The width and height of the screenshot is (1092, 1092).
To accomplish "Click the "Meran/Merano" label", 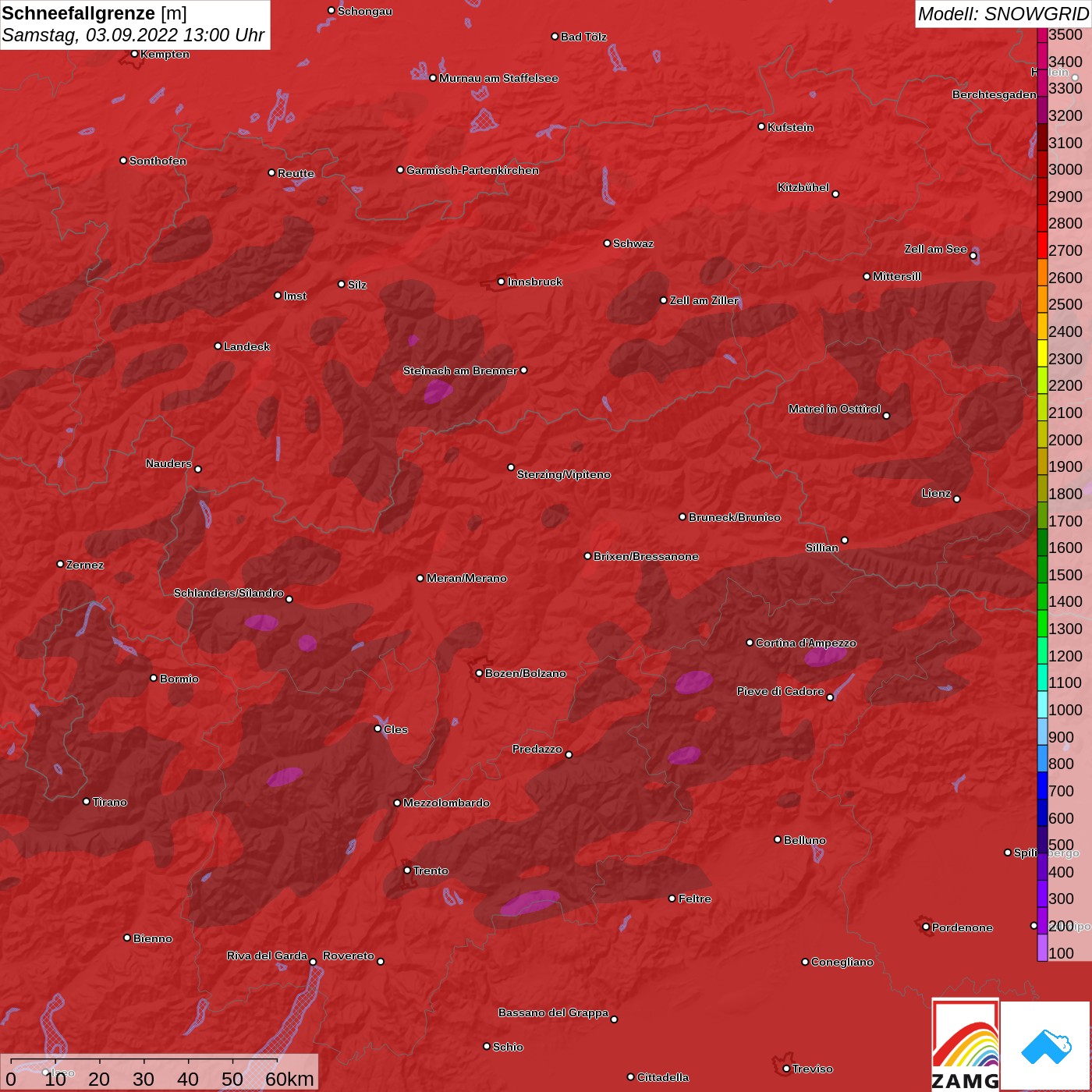I will click(x=466, y=578).
